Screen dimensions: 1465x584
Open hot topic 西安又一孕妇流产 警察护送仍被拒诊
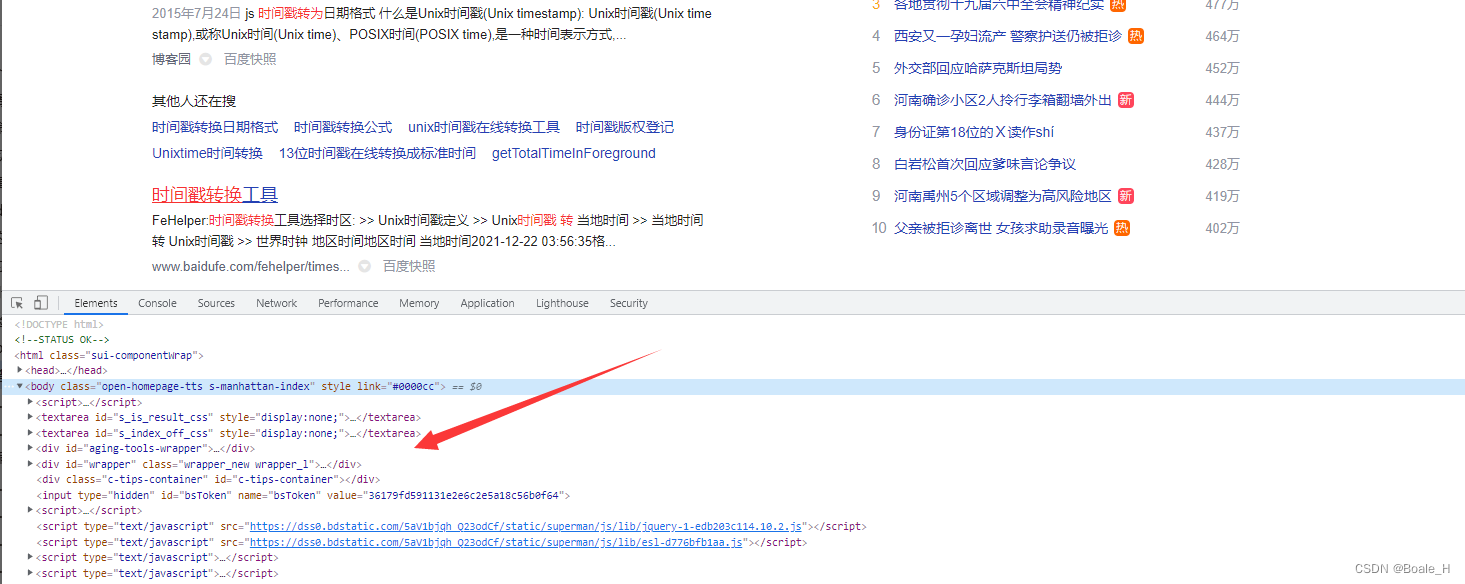[1008, 36]
